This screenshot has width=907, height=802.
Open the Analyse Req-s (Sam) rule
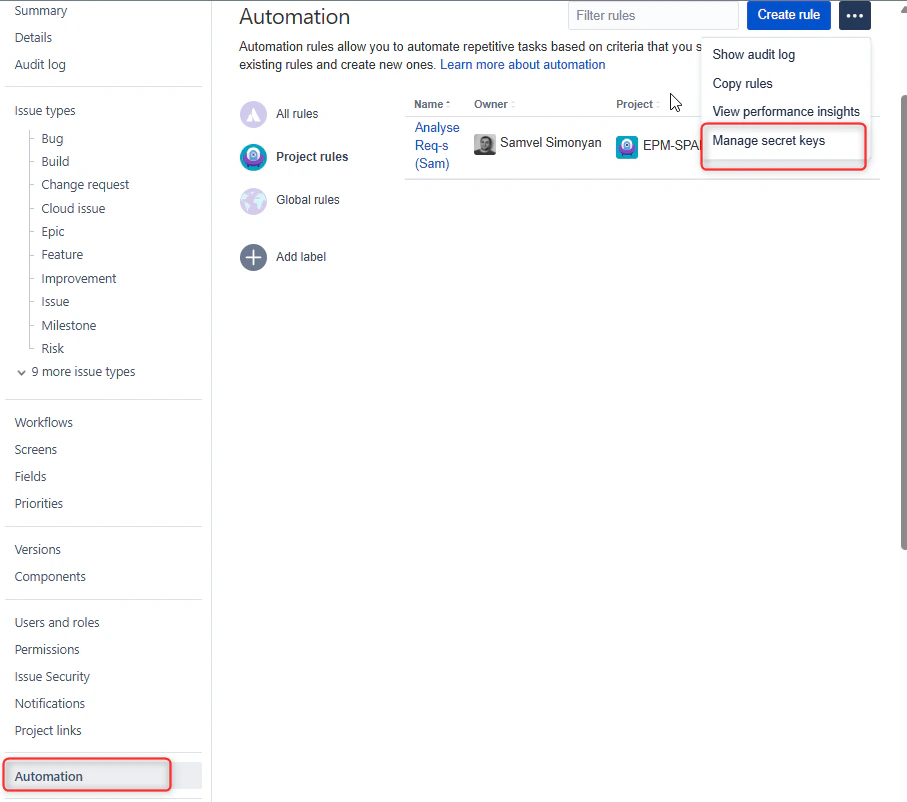(437, 145)
